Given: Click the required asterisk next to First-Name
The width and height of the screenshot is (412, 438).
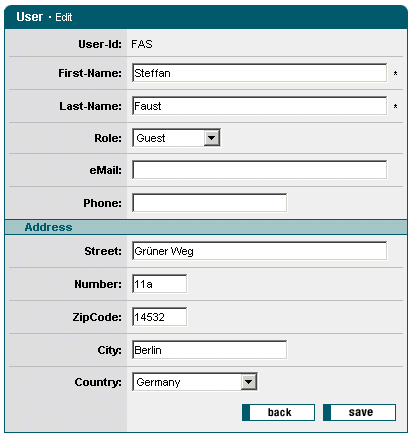Looking at the screenshot, I should [395, 73].
